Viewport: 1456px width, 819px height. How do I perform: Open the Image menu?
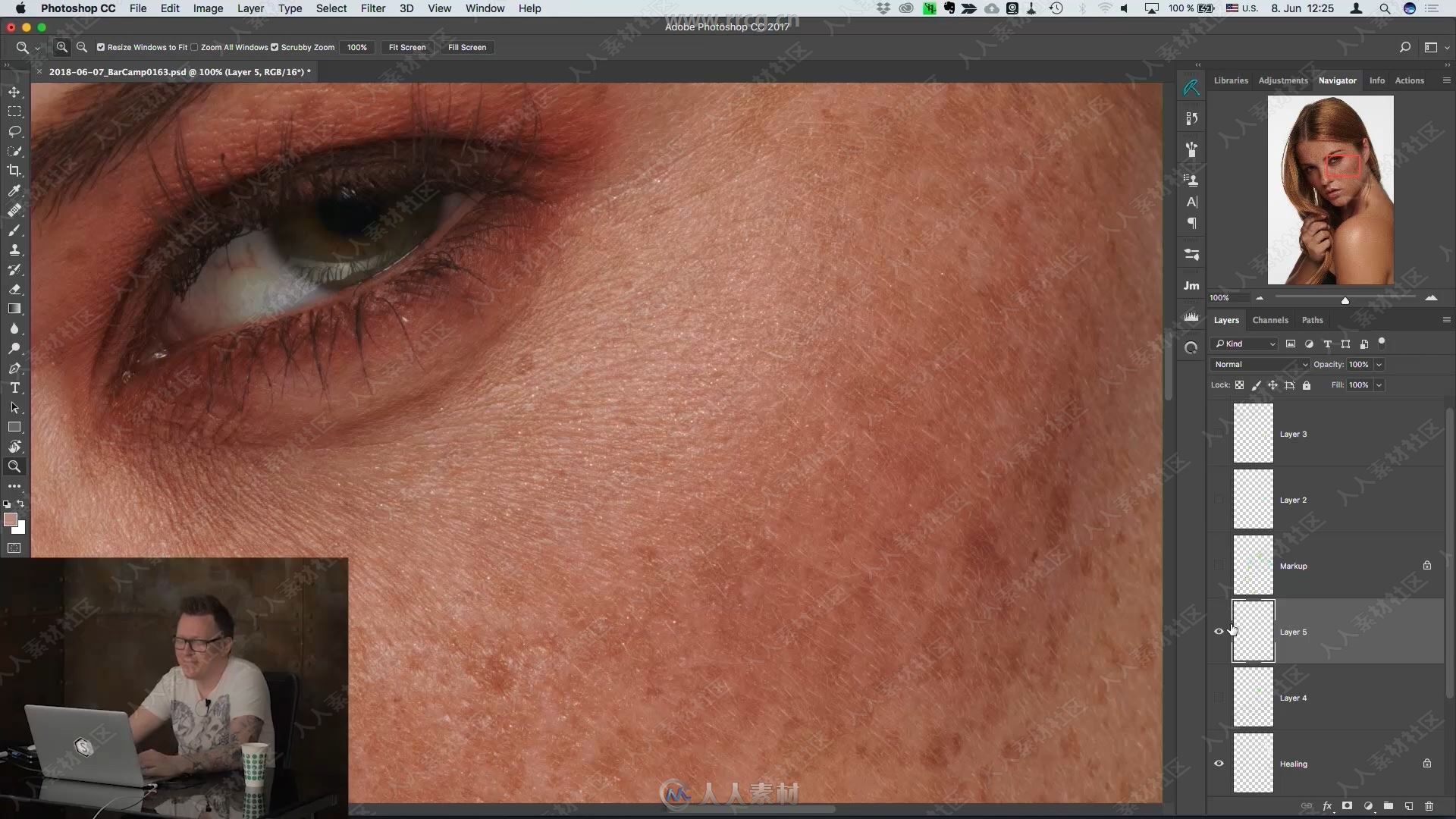coord(208,8)
